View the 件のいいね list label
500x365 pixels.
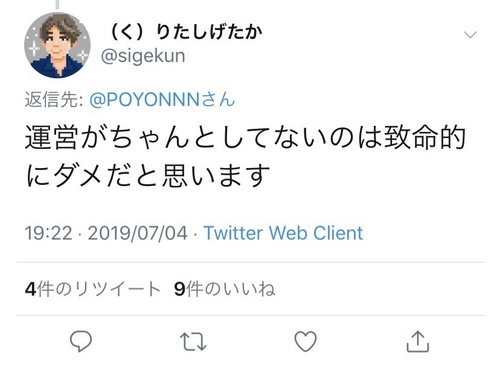point(231,289)
